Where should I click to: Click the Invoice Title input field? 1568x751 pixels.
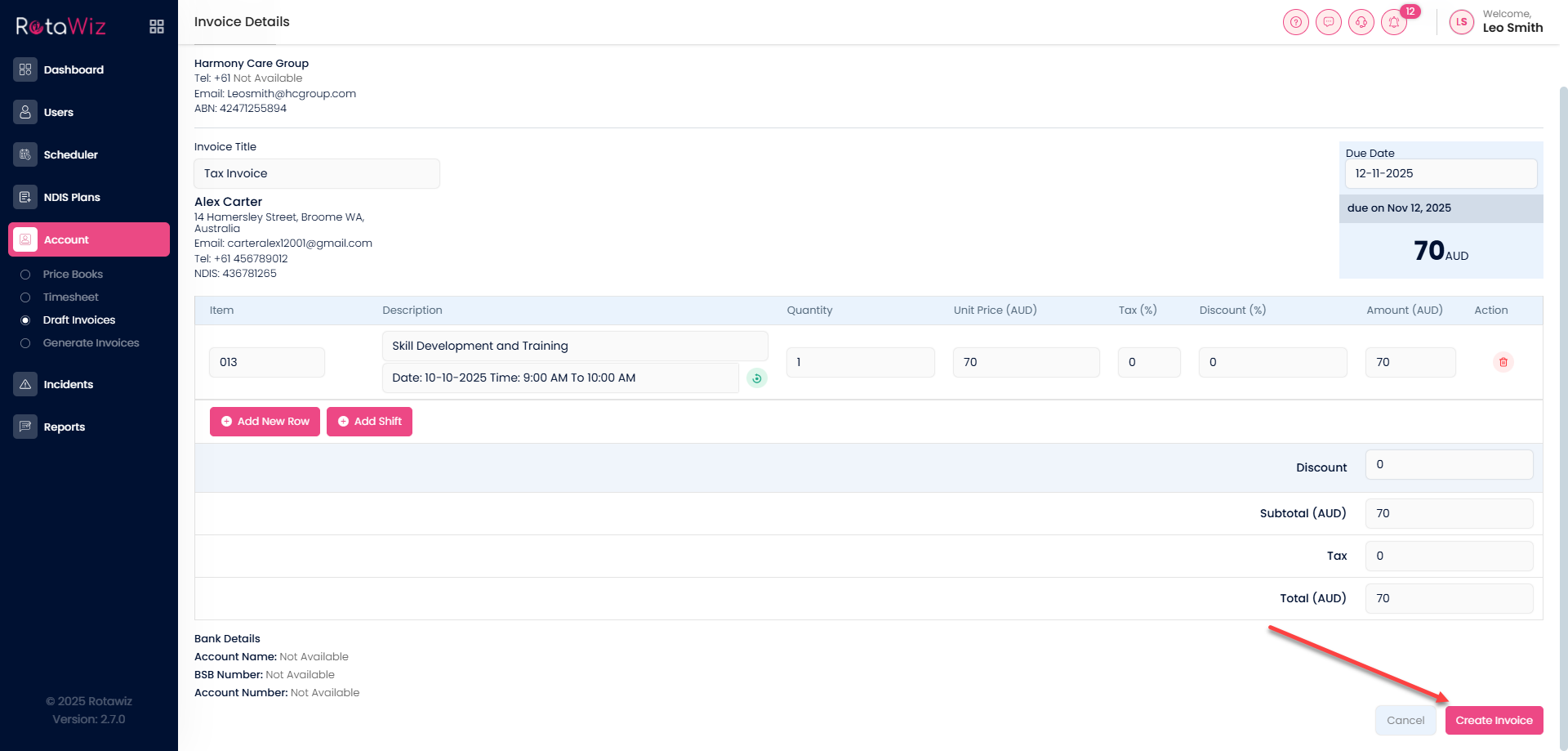317,173
